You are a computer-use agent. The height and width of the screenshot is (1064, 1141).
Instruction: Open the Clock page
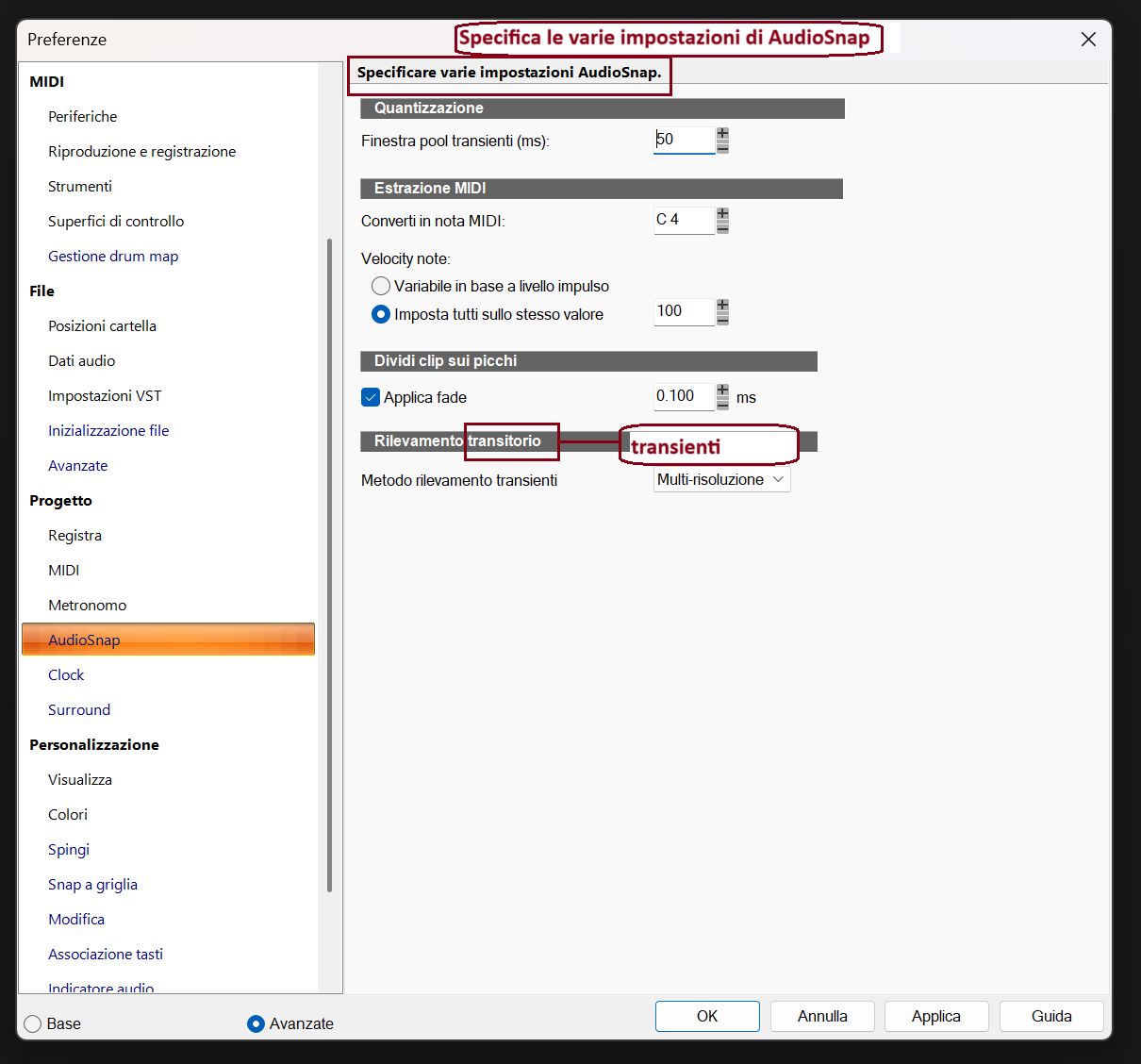point(66,674)
